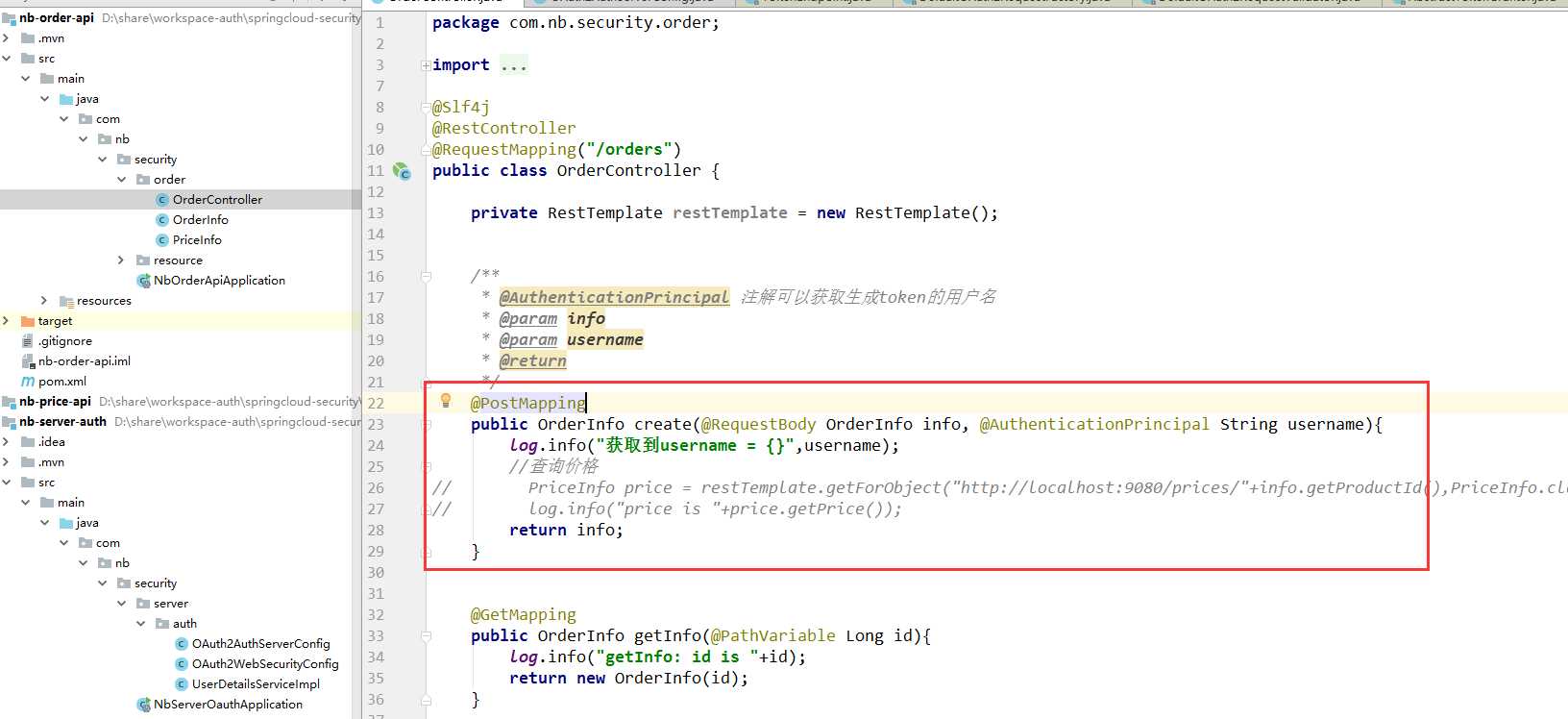Image resolution: width=1568 pixels, height=719 pixels.
Task: Select the resource package row in tree
Action: (x=181, y=260)
